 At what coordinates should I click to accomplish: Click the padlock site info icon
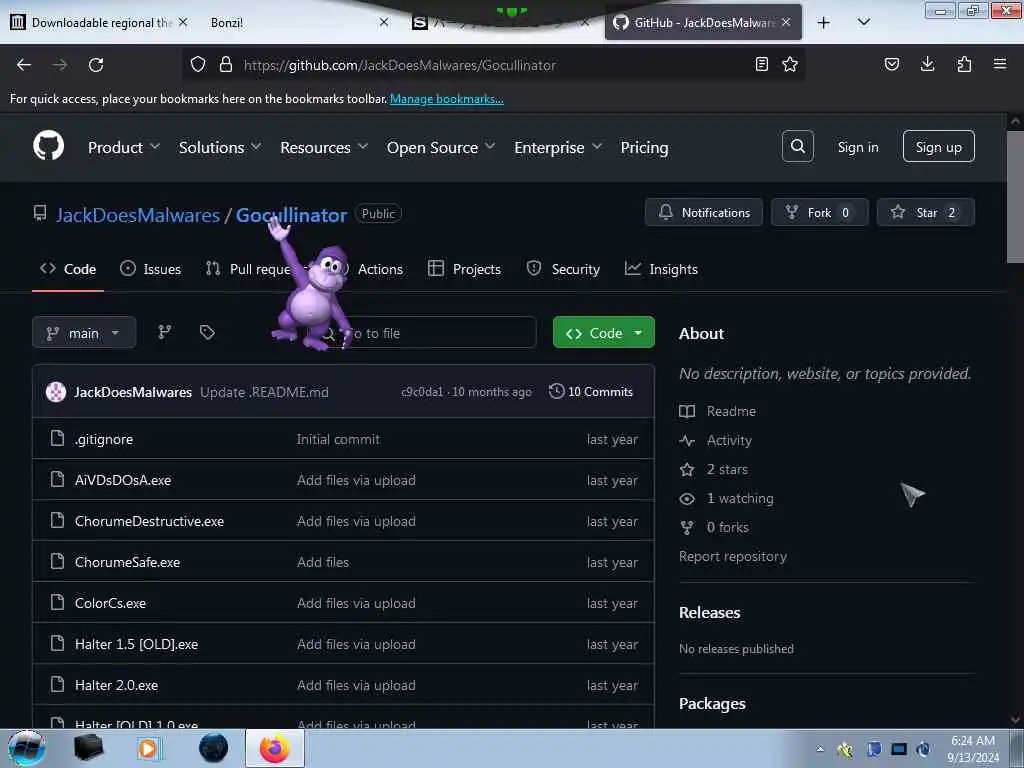click(x=226, y=64)
